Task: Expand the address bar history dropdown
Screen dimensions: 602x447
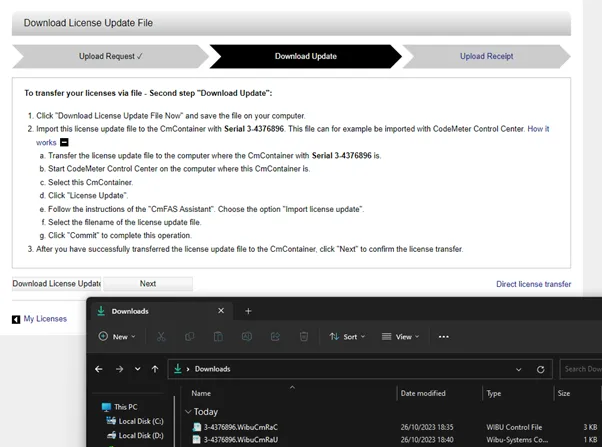Action: [x=519, y=369]
